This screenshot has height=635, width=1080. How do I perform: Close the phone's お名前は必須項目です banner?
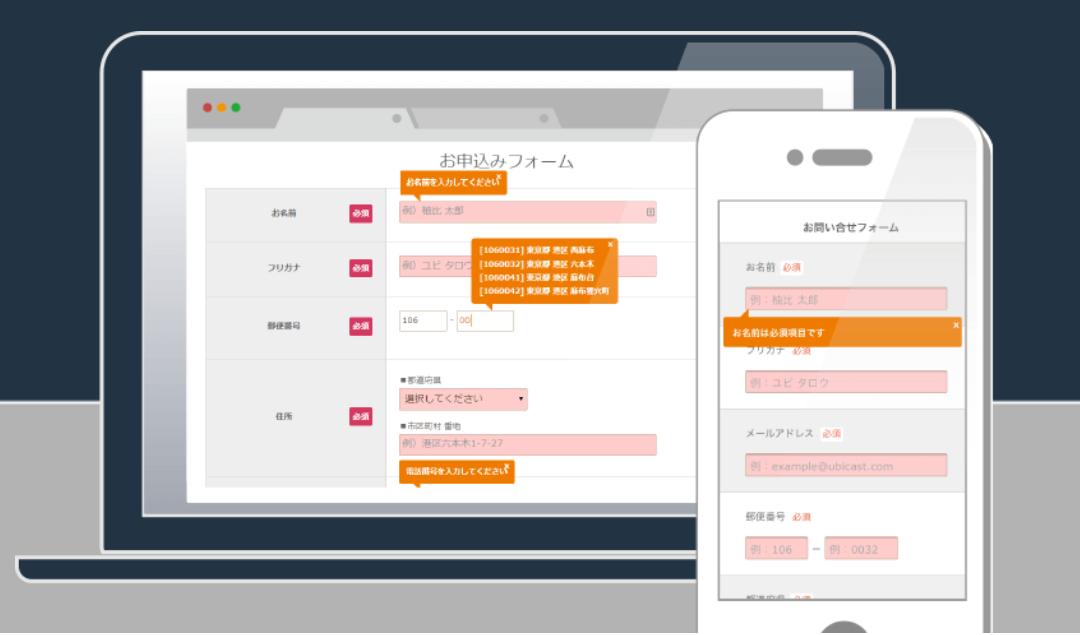955,325
